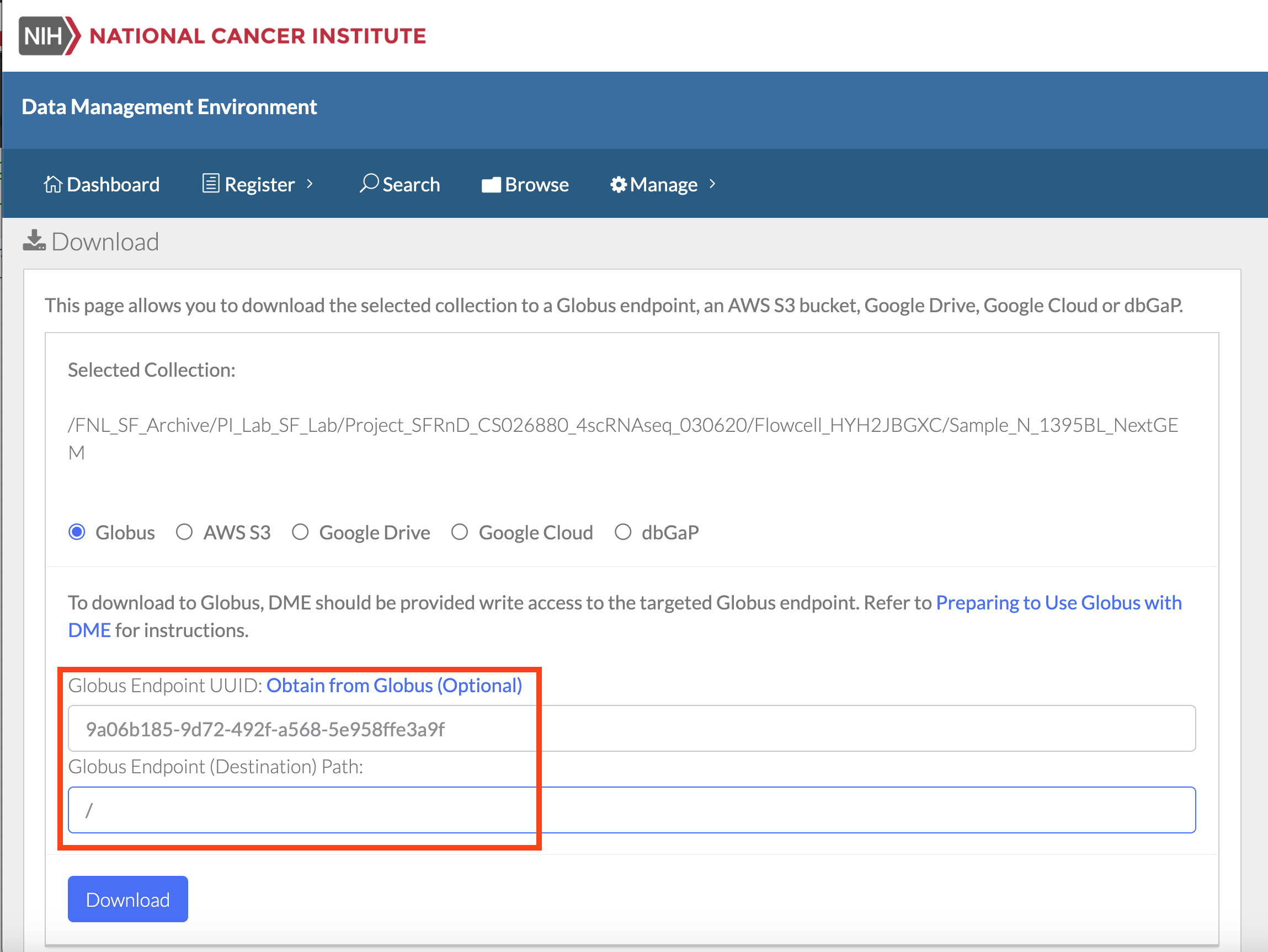Click the Manage gear icon
The image size is (1268, 952).
point(618,185)
